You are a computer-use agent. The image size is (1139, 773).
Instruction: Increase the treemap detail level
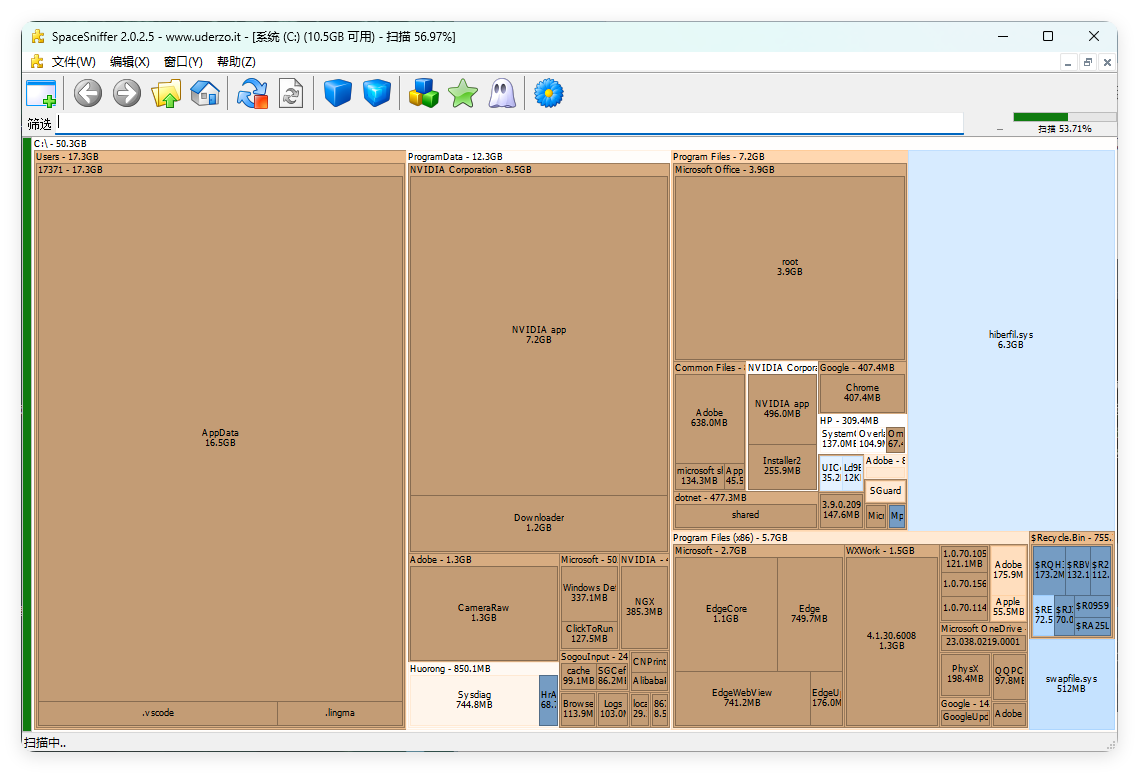coord(376,92)
